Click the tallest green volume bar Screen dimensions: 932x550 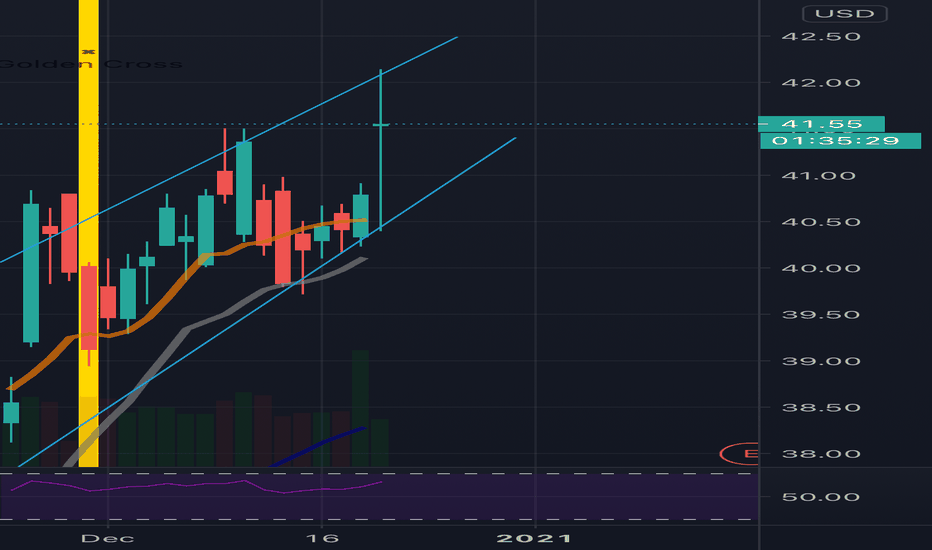click(360, 408)
